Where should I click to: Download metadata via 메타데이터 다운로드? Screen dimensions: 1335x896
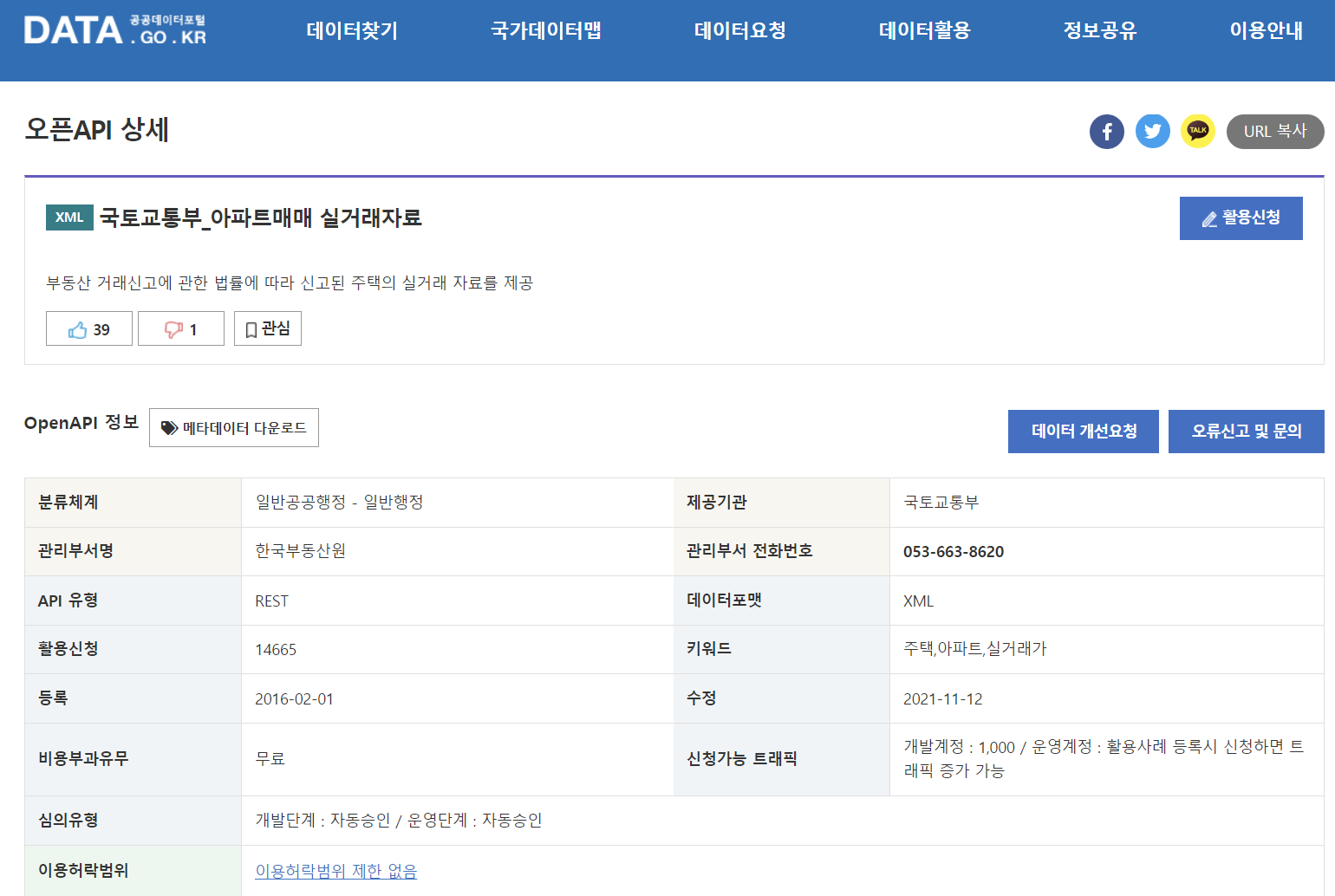coord(233,427)
